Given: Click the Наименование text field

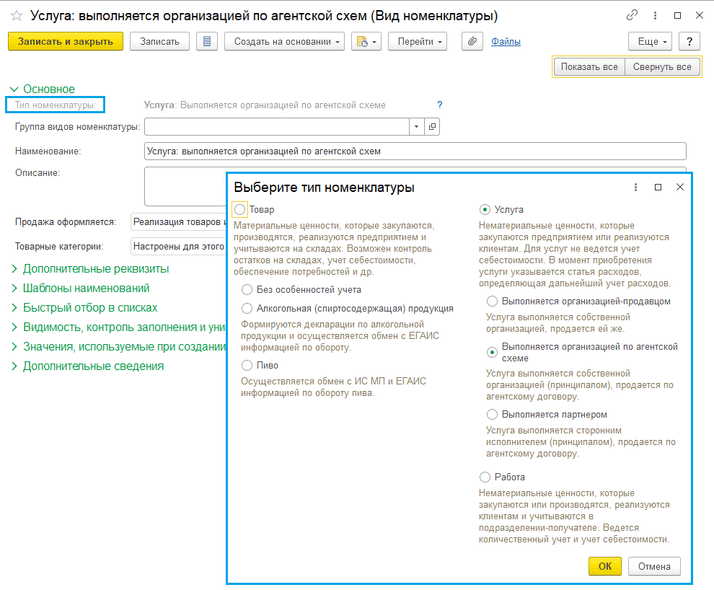Looking at the screenshot, I should pos(415,151).
